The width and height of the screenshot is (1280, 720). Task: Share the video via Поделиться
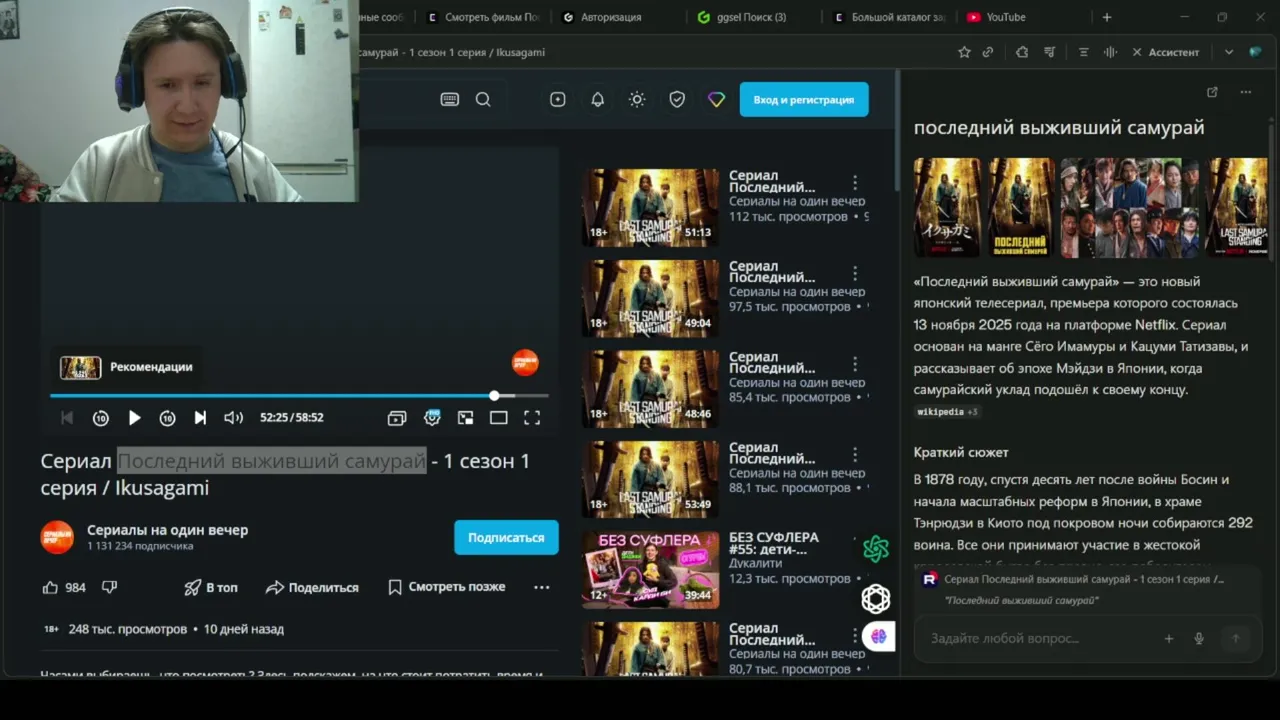coord(312,587)
